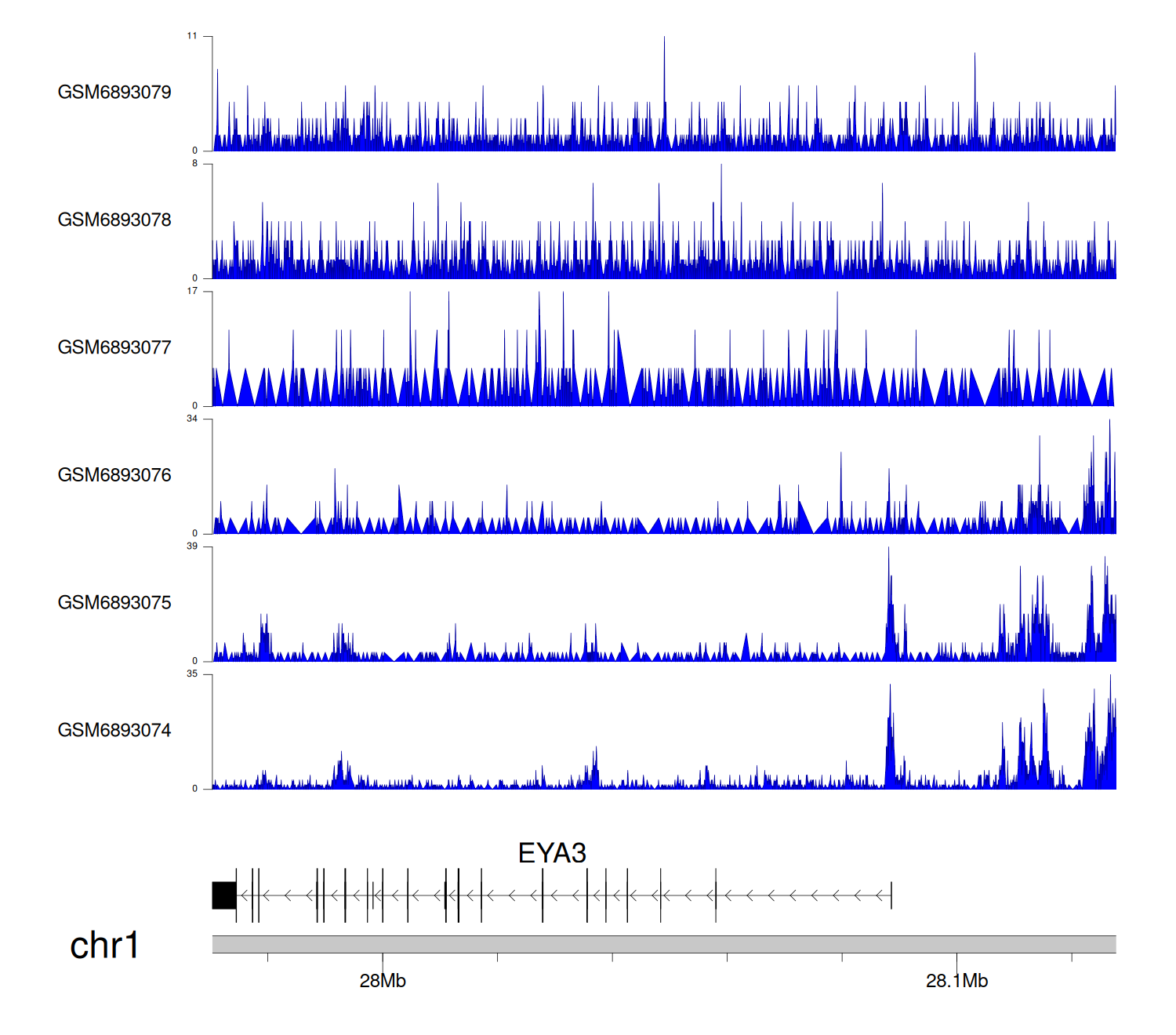Click the y-axis maximum value 11
The width and height of the screenshot is (1176, 1035).
click(192, 36)
